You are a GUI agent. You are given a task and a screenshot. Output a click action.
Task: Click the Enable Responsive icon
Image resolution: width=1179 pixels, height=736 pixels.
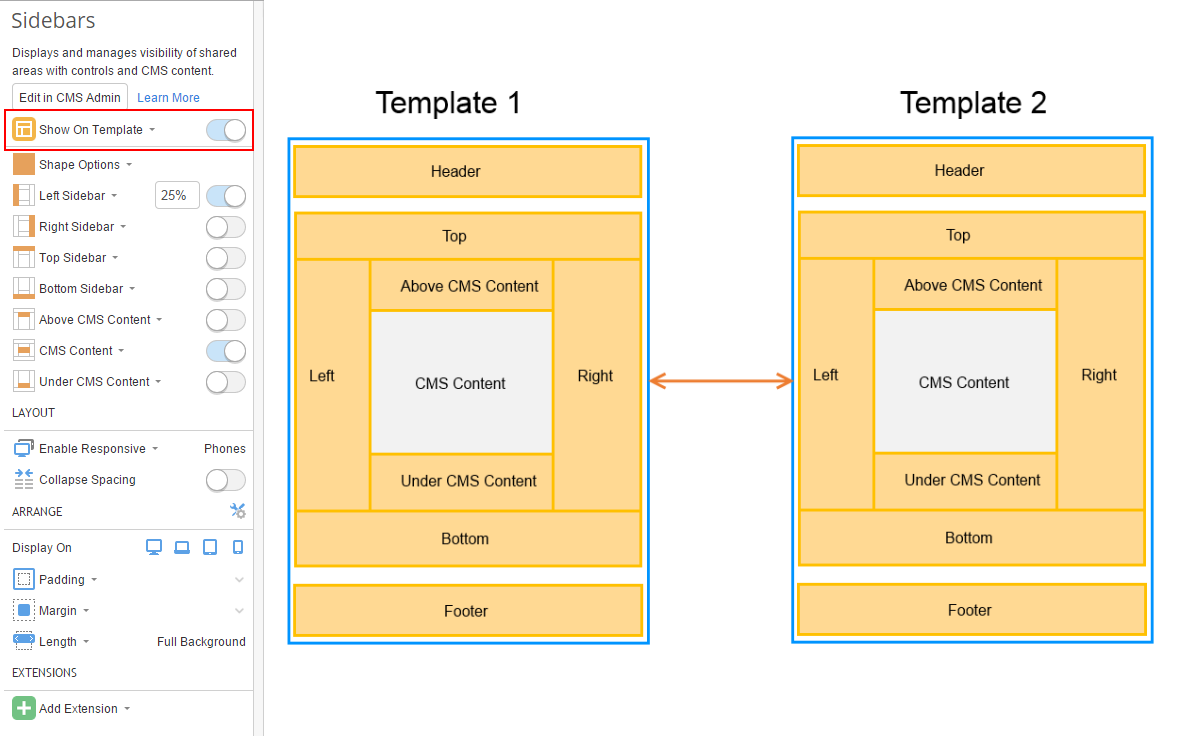(x=24, y=449)
